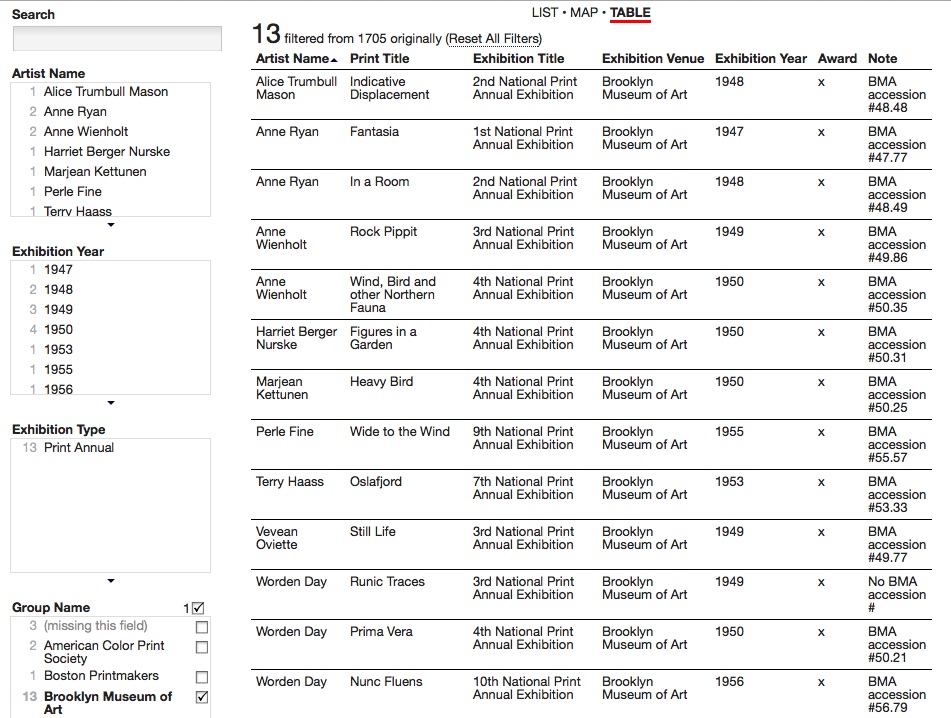Click Wide to the Wind title cell
This screenshot has width=951, height=718.
(400, 432)
